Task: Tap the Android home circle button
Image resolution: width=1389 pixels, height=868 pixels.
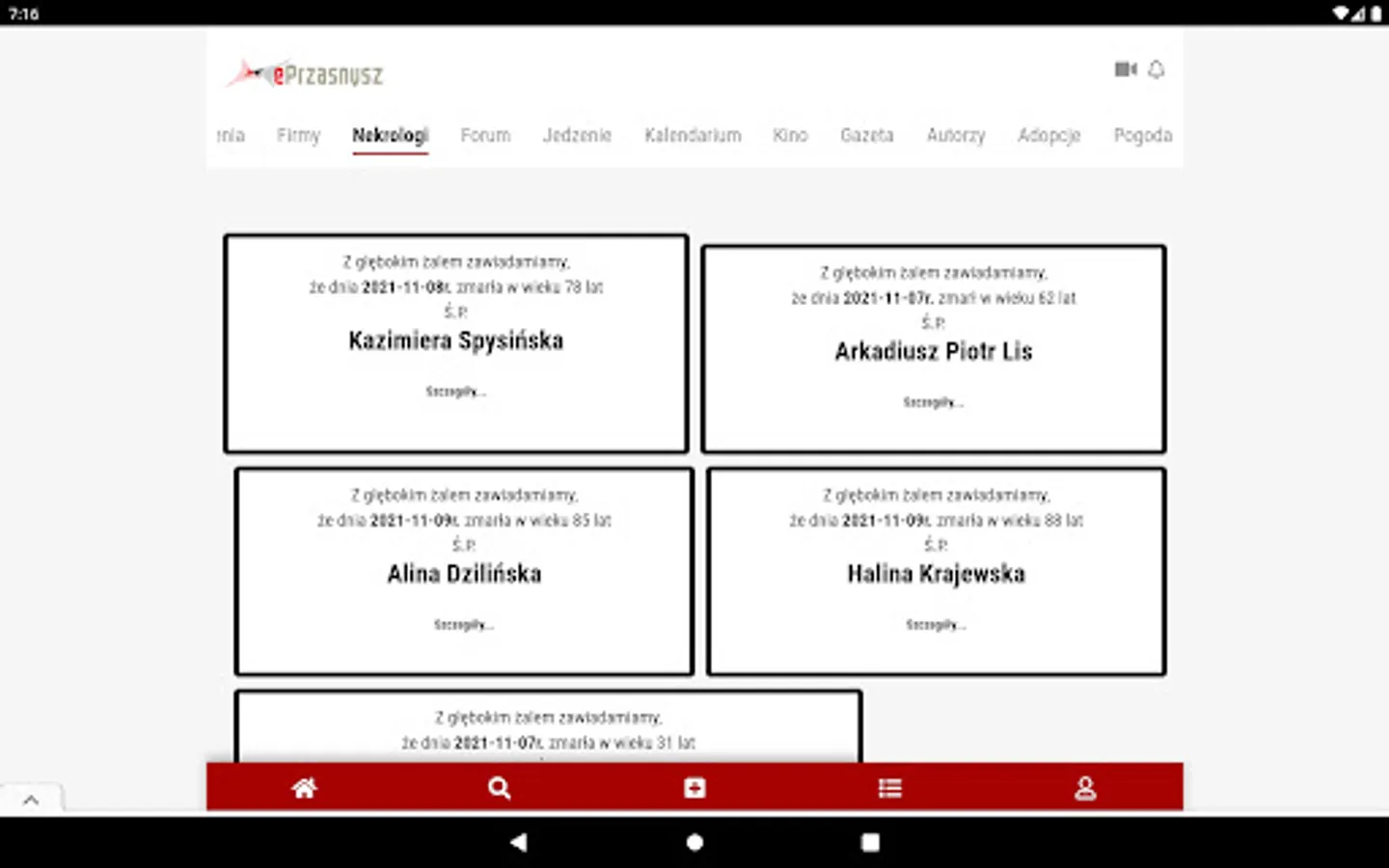Action: pyautogui.click(x=694, y=842)
